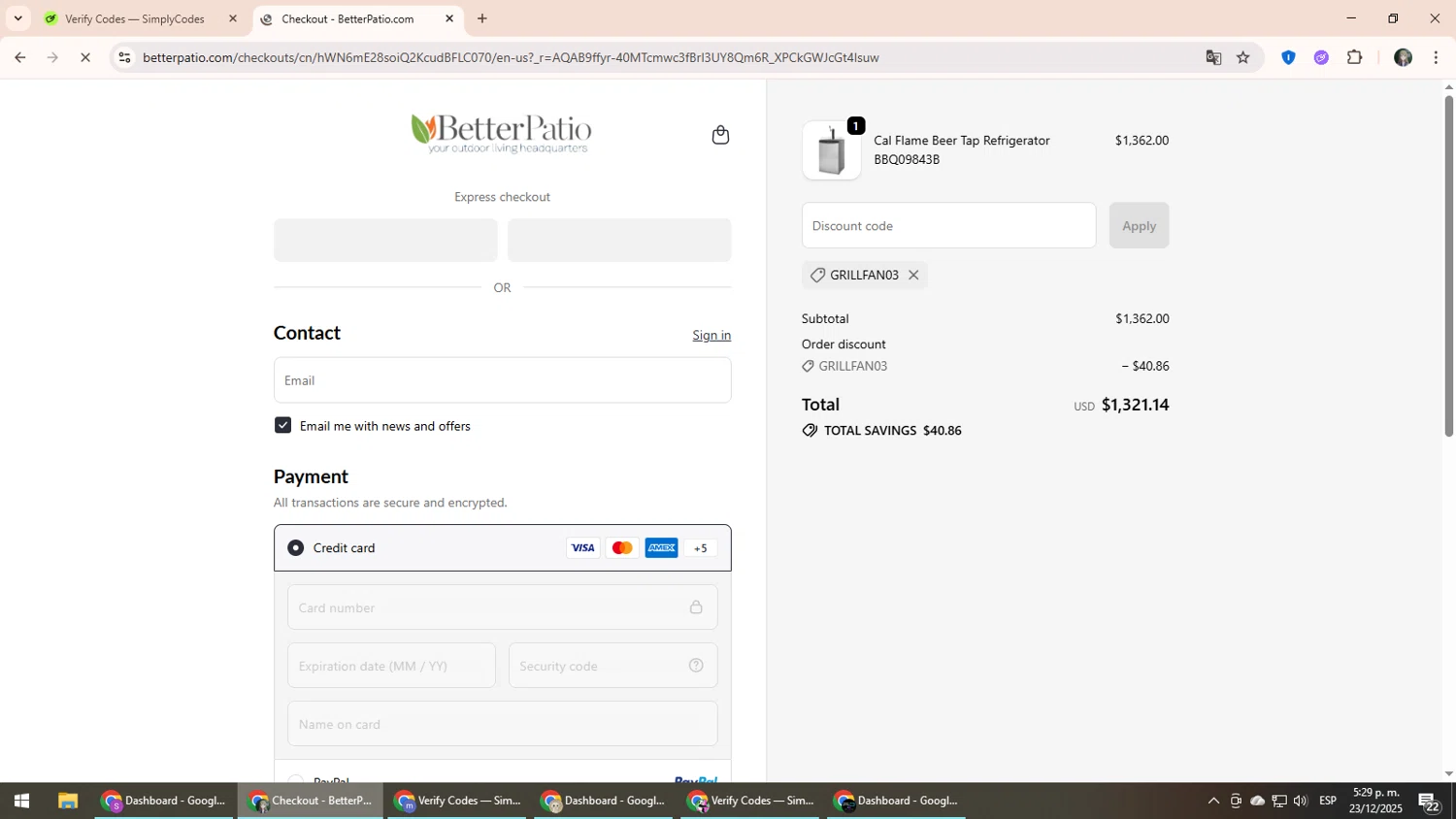Switch to Verify Codes — SimplyCodes tab
Screen dimensions: 1456x819
(x=134, y=18)
